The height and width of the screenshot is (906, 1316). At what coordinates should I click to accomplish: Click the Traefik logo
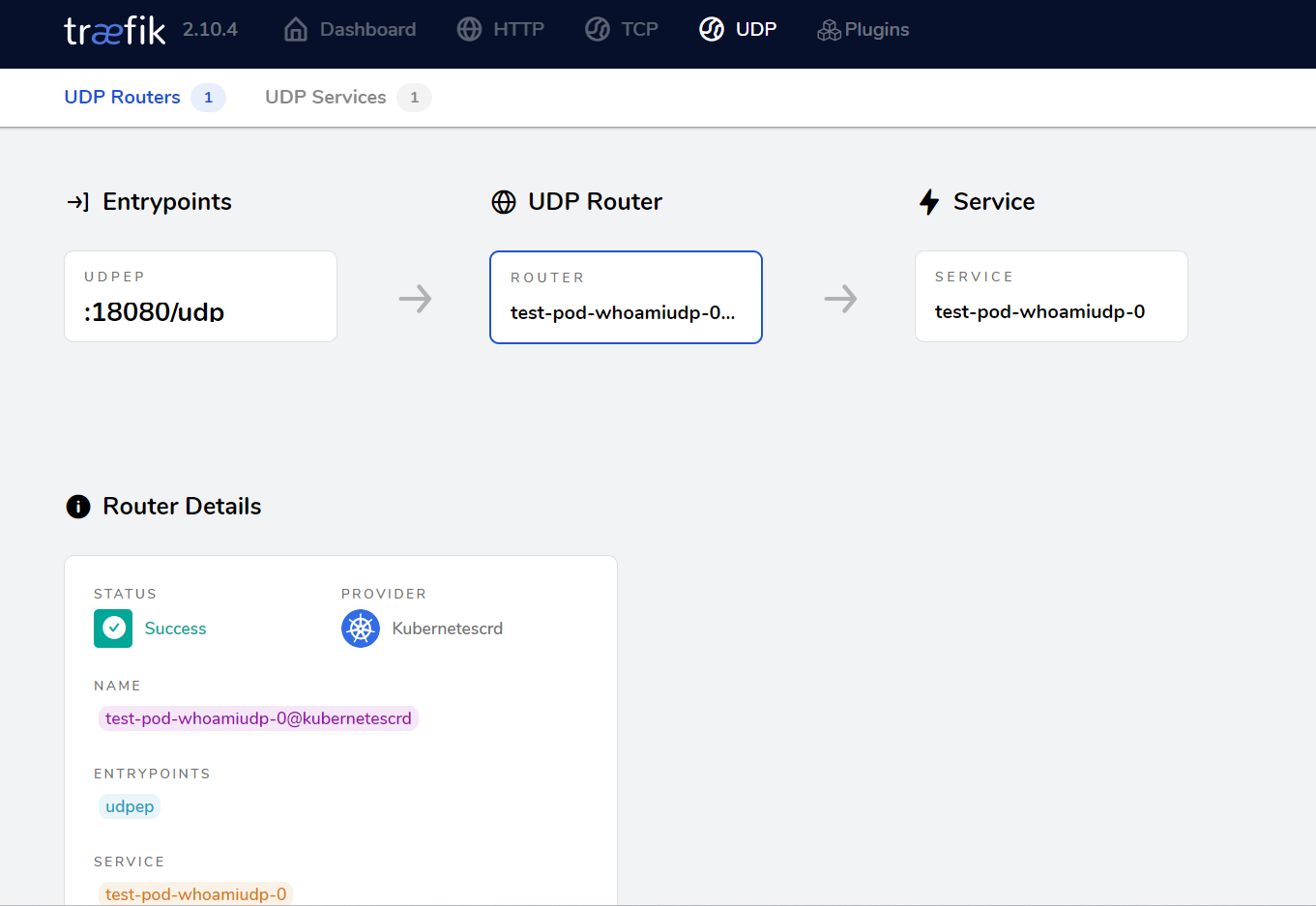click(x=115, y=30)
